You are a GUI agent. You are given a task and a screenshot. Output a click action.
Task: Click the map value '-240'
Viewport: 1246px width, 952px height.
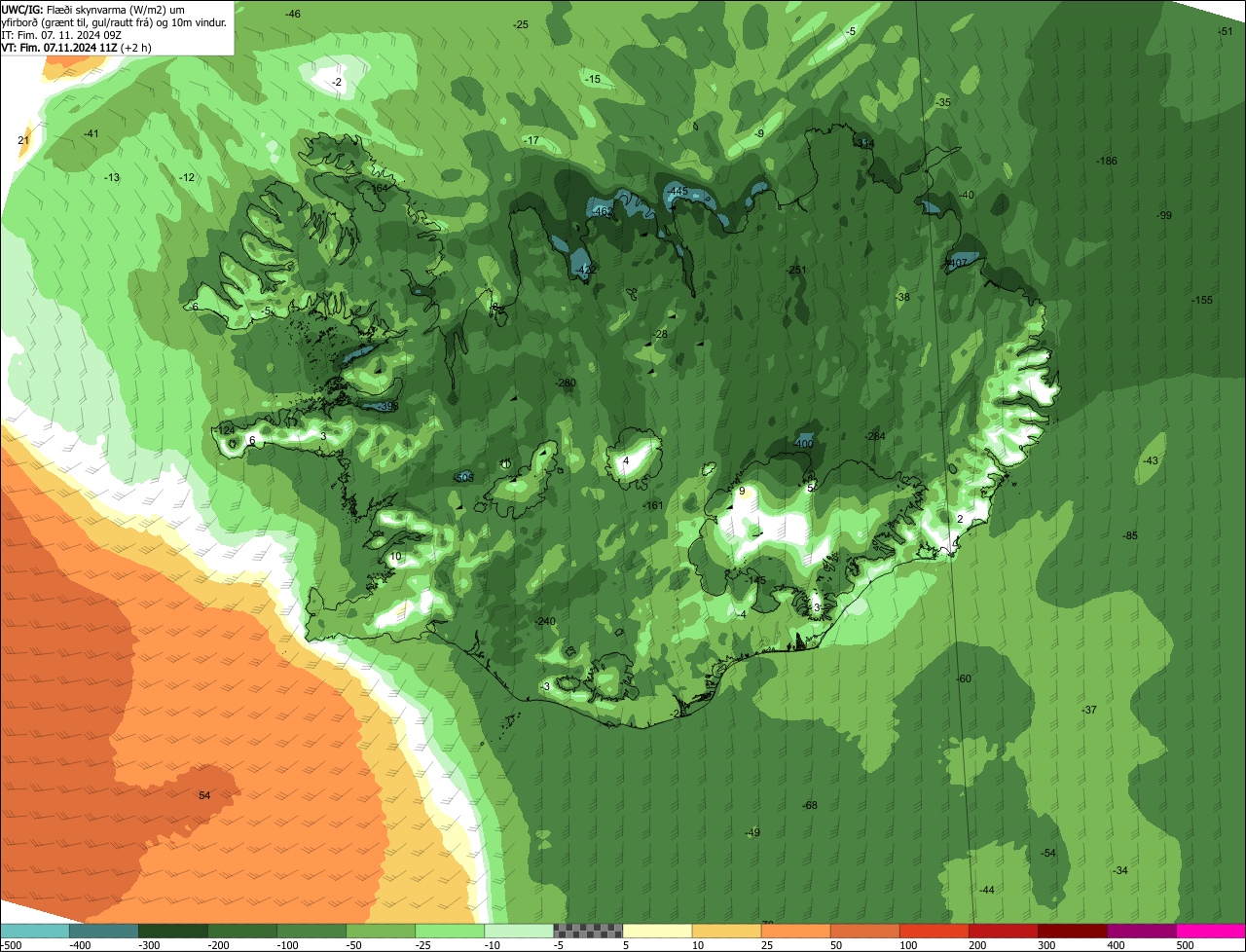click(x=545, y=621)
